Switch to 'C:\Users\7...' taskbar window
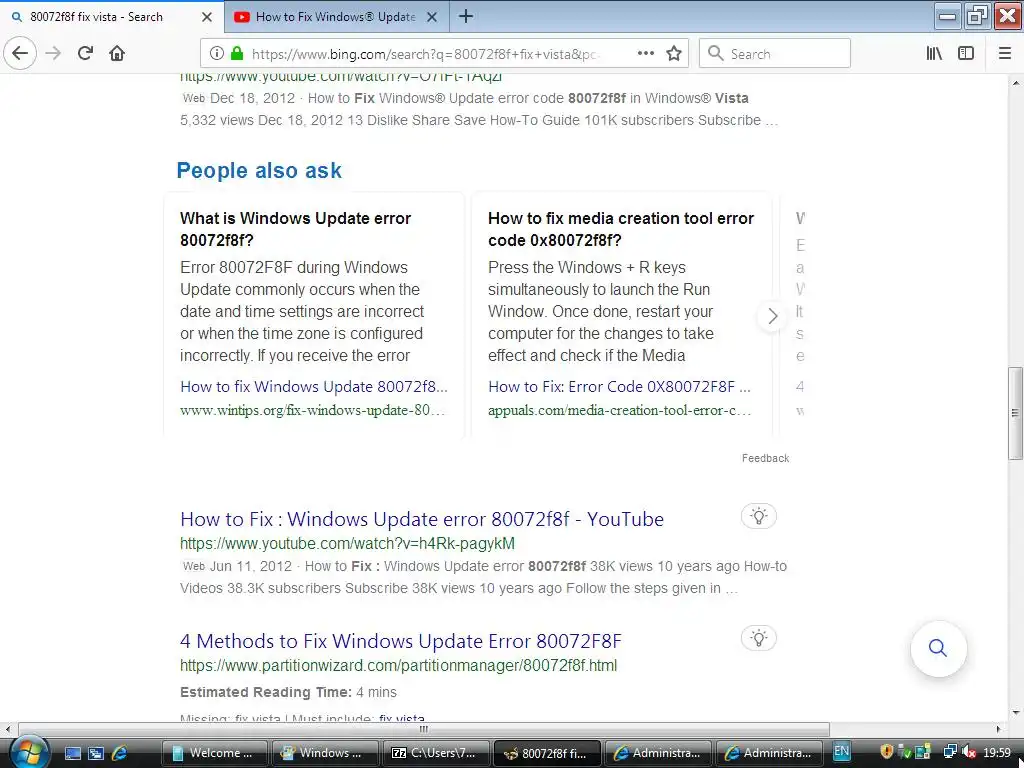Screen dimensions: 1024x768 tap(436, 753)
